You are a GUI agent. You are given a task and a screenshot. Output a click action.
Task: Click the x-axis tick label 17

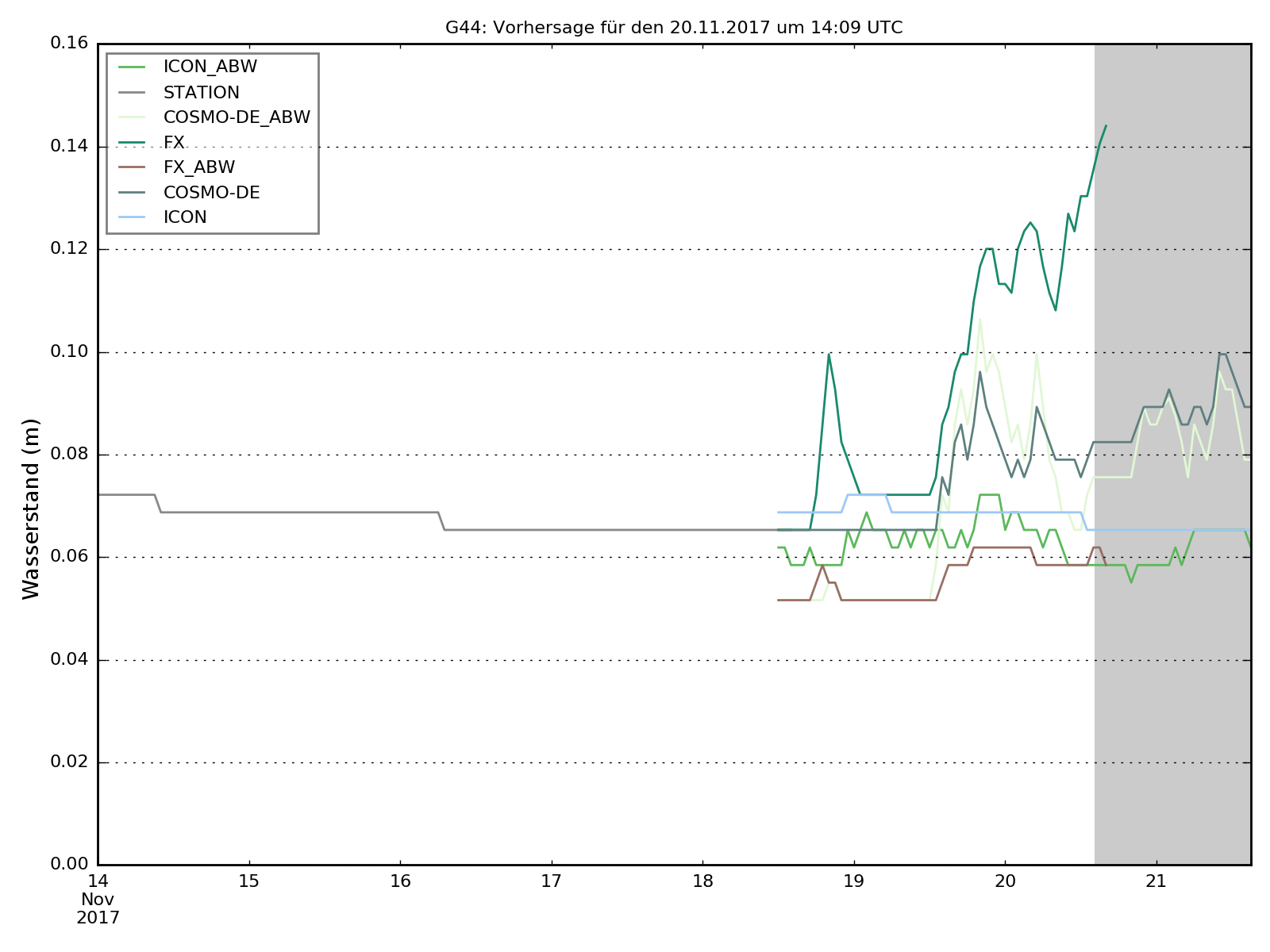[x=552, y=881]
